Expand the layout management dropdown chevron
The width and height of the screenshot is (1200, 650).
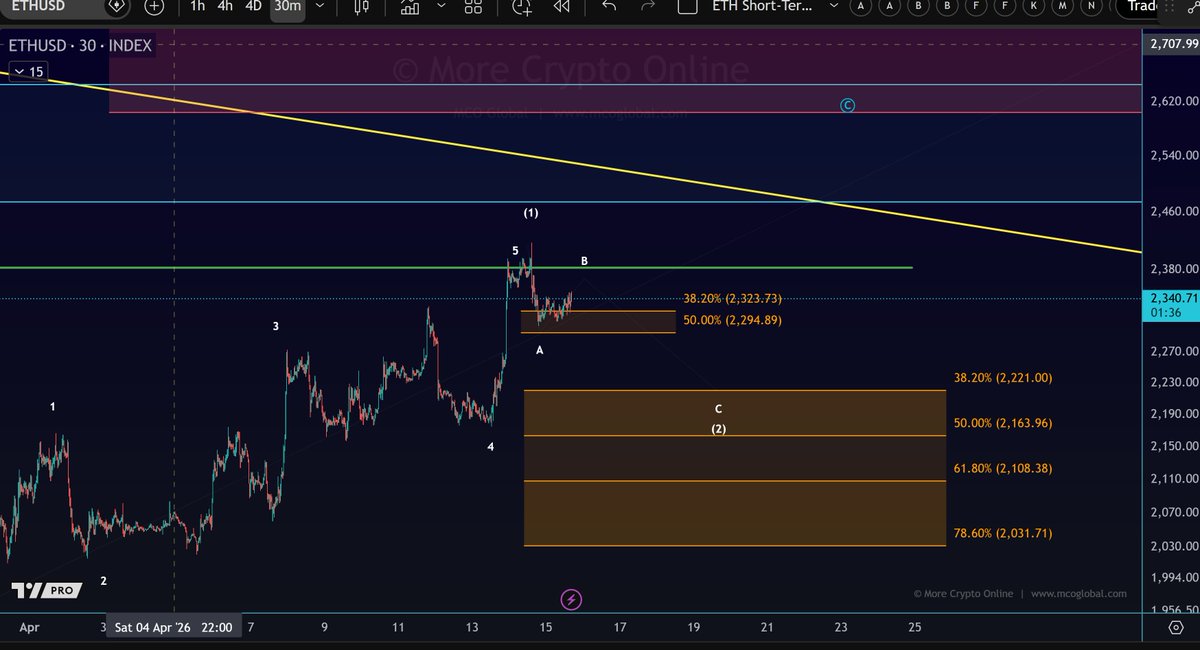pos(835,6)
